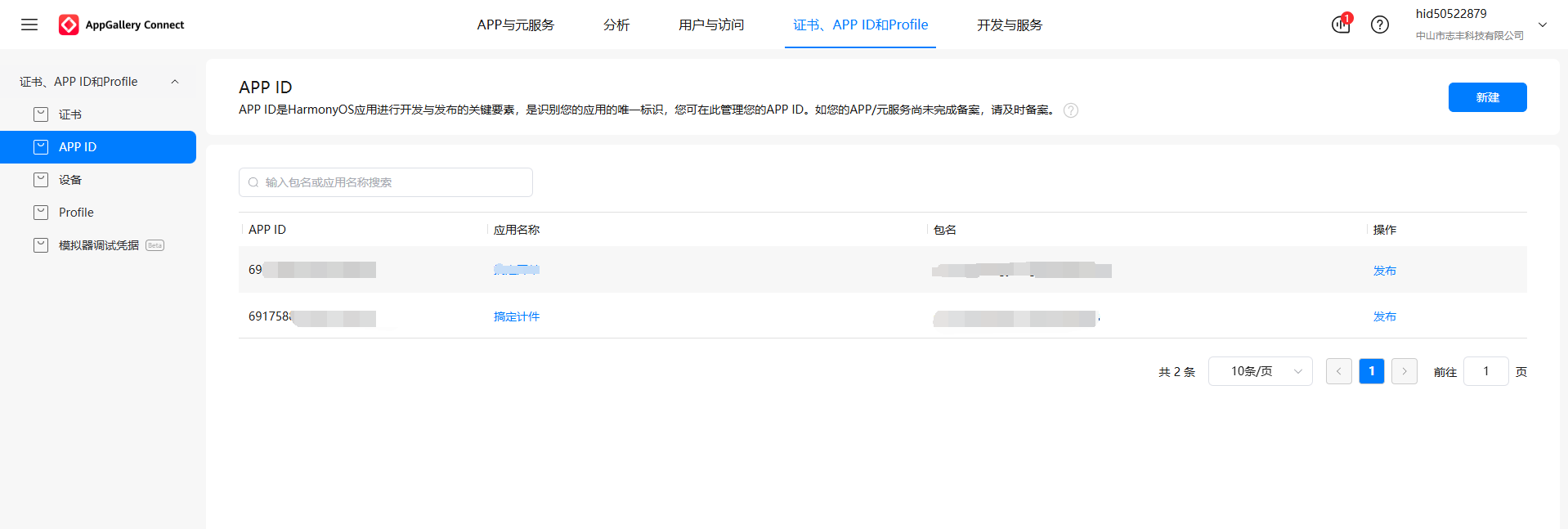Click the 模拟器调试凭据 sidebar icon

tap(41, 245)
